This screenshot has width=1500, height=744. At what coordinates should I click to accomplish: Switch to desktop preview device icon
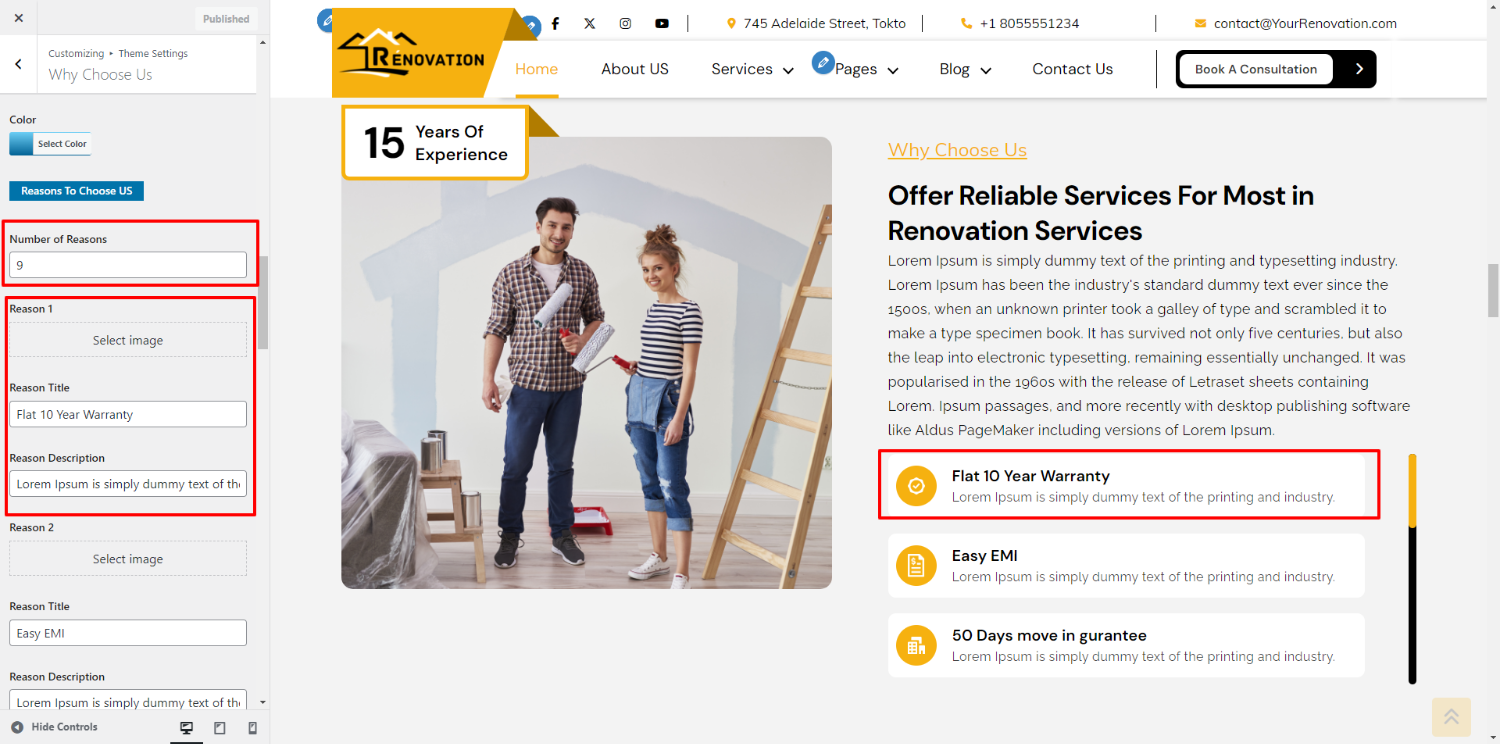pyautogui.click(x=186, y=728)
